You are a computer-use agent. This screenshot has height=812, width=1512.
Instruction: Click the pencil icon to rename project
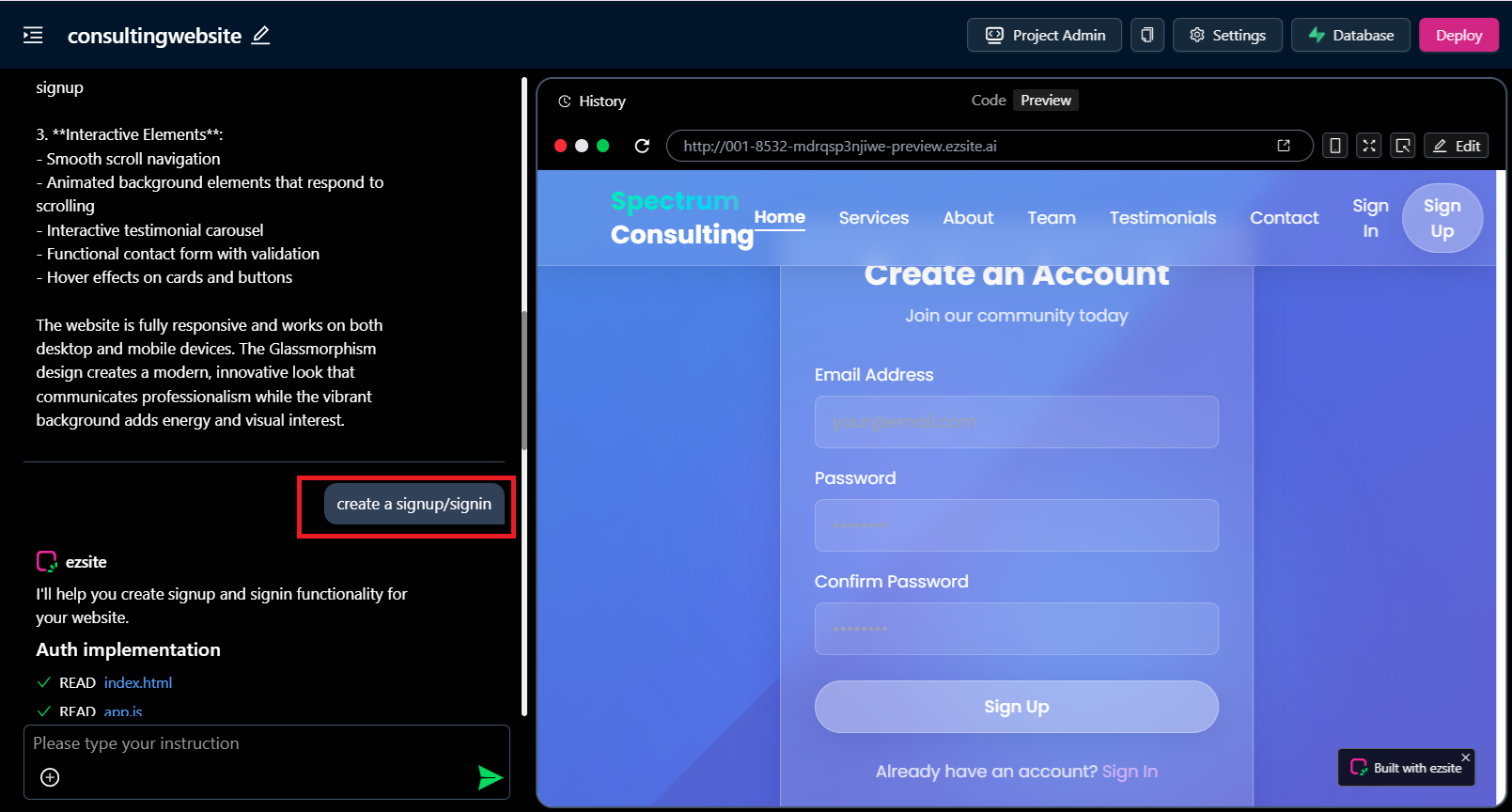[x=261, y=36]
